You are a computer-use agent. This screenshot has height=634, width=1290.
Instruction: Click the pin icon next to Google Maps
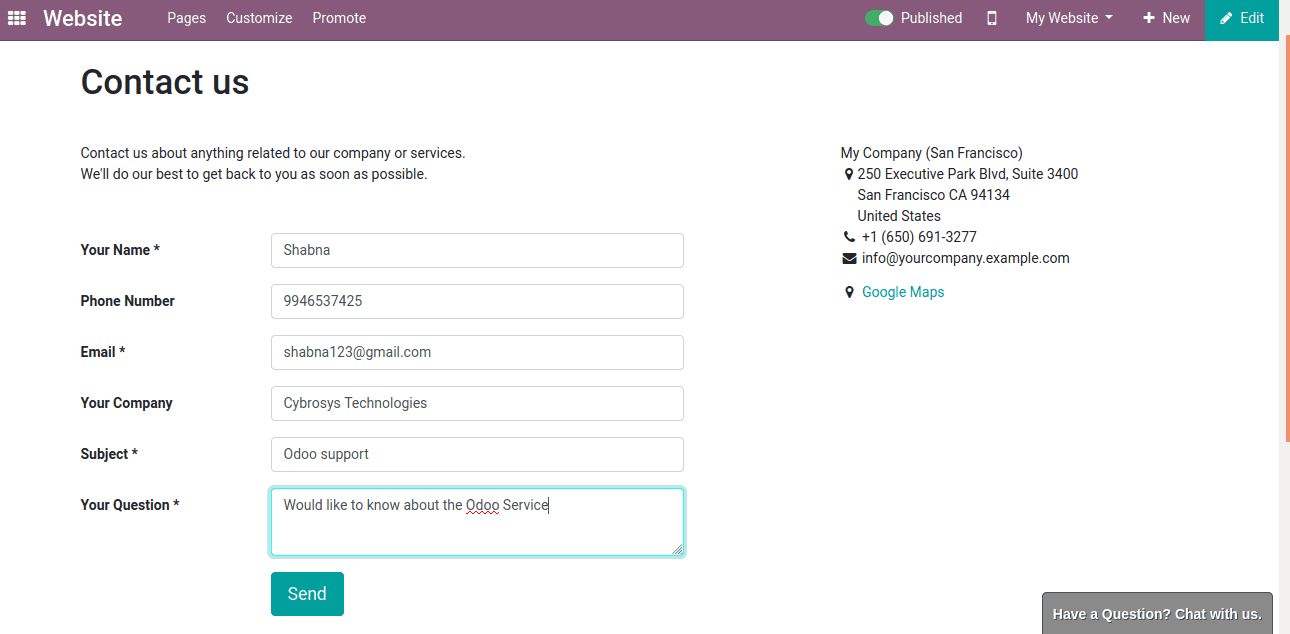tap(850, 292)
